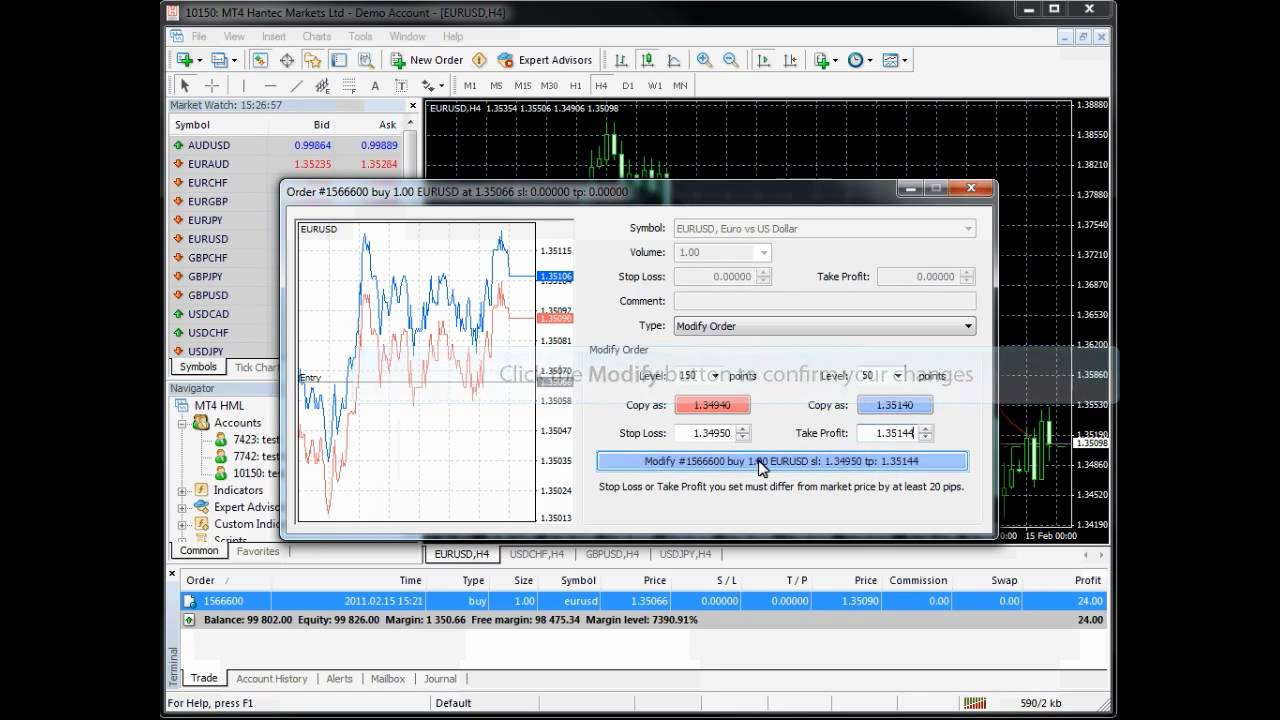Screen dimensions: 1280x720
Task: Open the Tools menu
Action: 361,36
